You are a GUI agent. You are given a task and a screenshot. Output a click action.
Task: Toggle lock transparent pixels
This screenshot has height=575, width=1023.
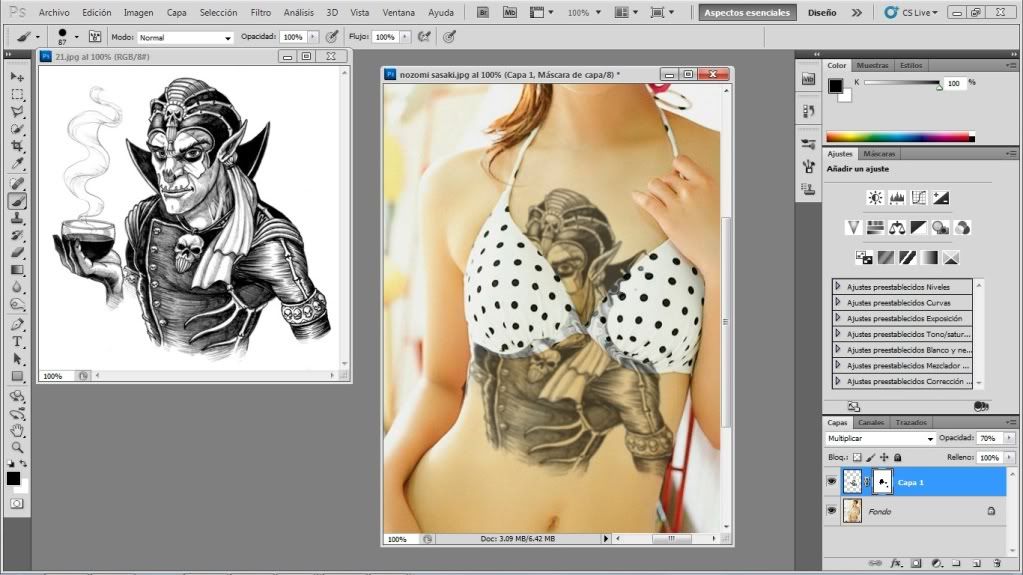(857, 458)
